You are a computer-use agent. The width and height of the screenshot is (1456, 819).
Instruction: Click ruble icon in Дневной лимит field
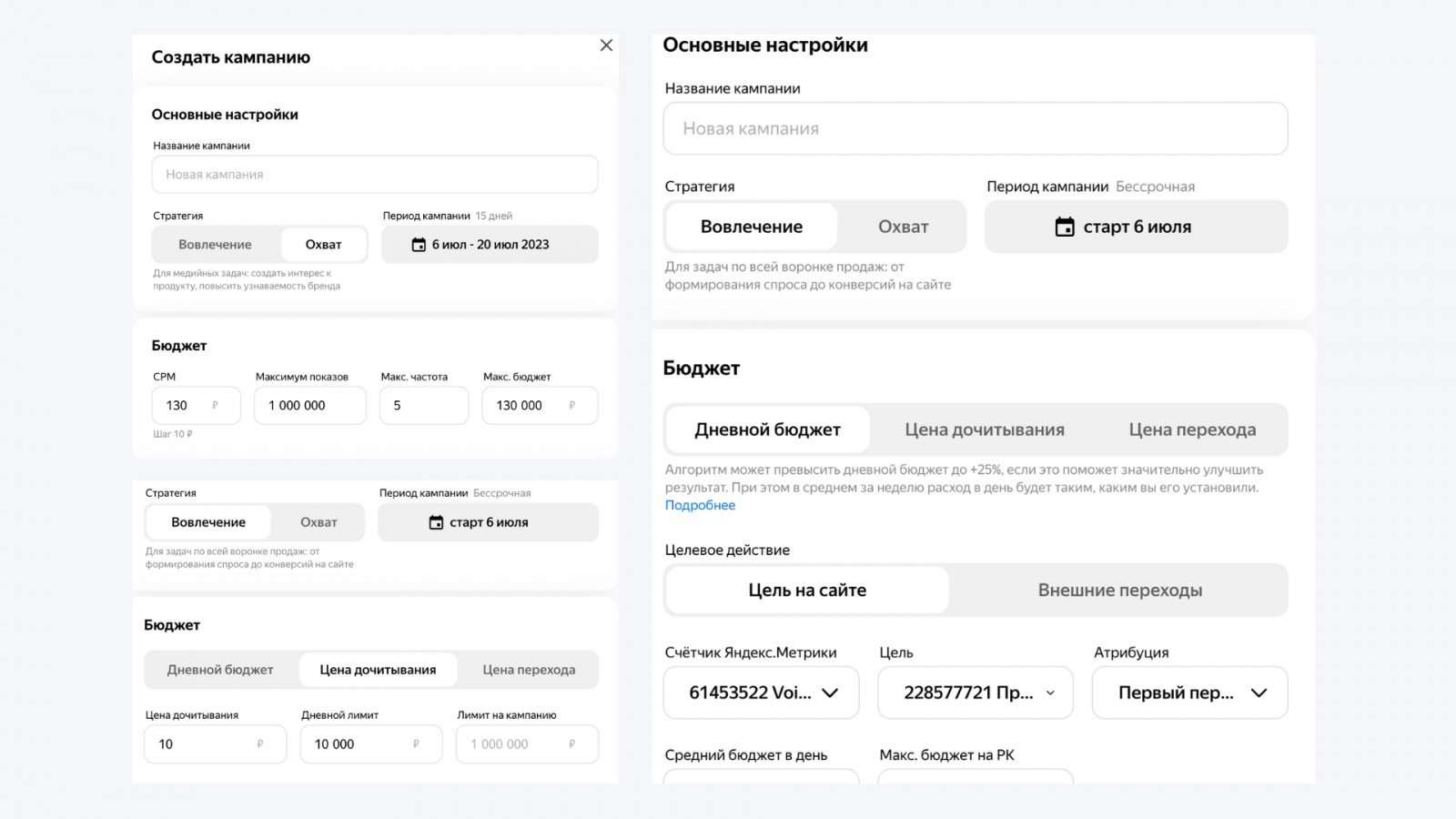pyautogui.click(x=416, y=744)
